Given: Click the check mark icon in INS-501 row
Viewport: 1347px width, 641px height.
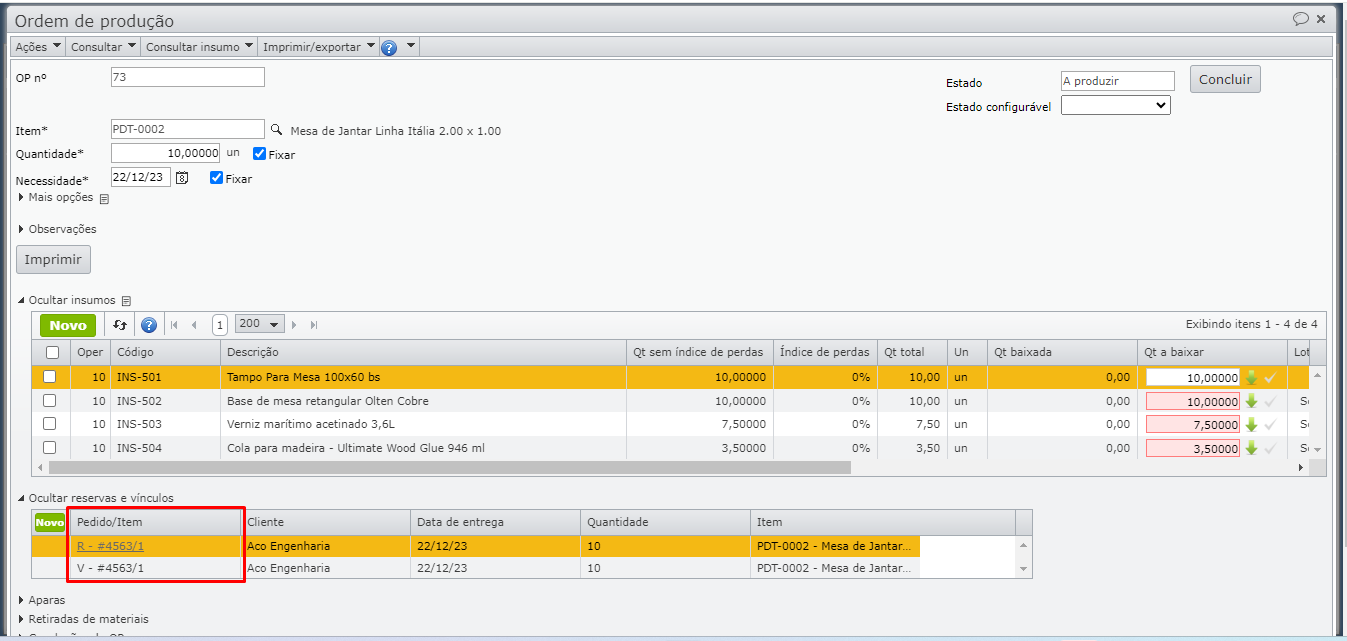Looking at the screenshot, I should pyautogui.click(x=1270, y=377).
